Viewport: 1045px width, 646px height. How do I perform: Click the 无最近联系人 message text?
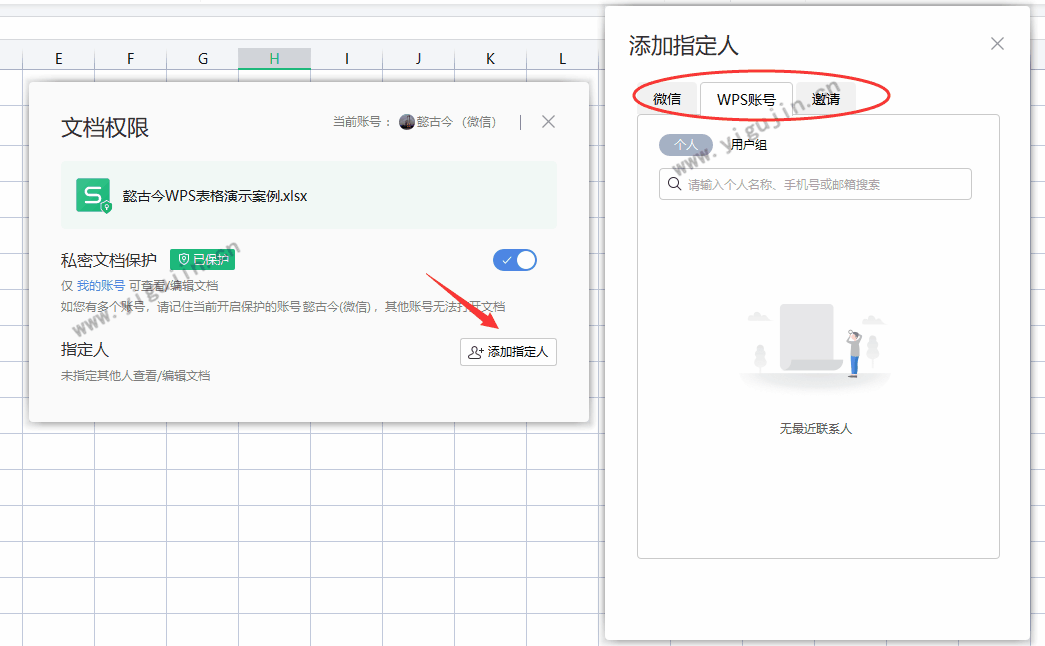coord(816,429)
